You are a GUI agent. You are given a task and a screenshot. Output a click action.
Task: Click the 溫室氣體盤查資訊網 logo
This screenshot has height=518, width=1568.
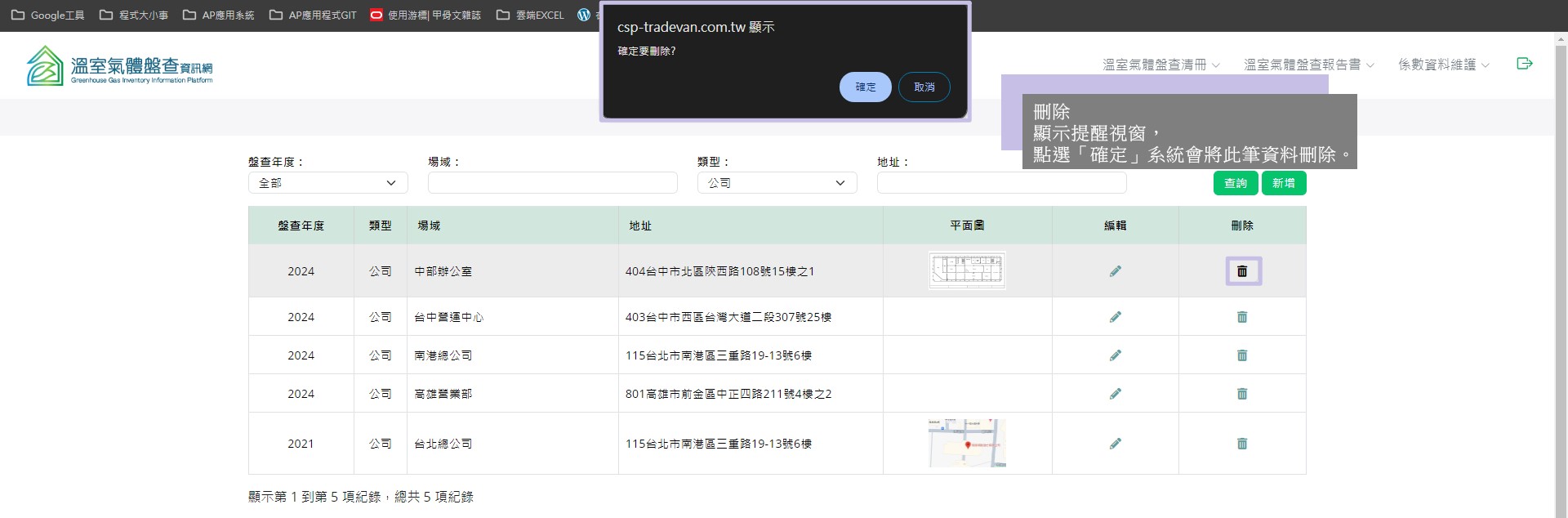[x=119, y=66]
